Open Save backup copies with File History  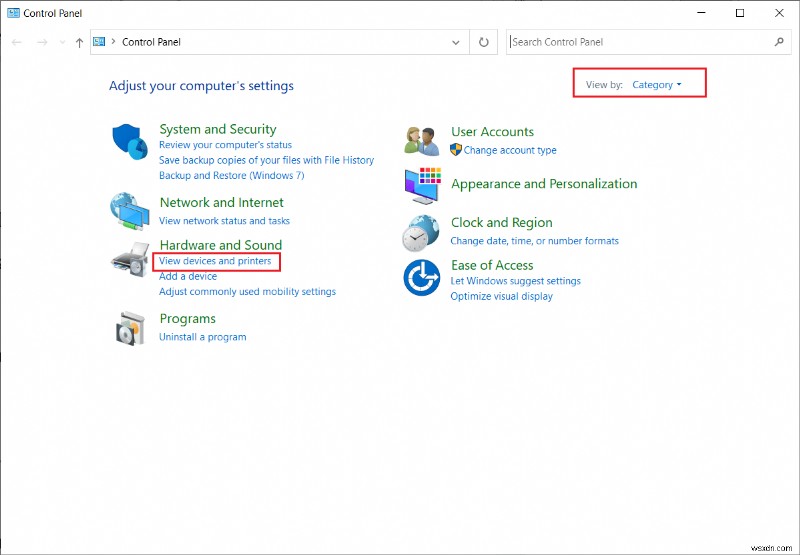pyautogui.click(x=266, y=160)
